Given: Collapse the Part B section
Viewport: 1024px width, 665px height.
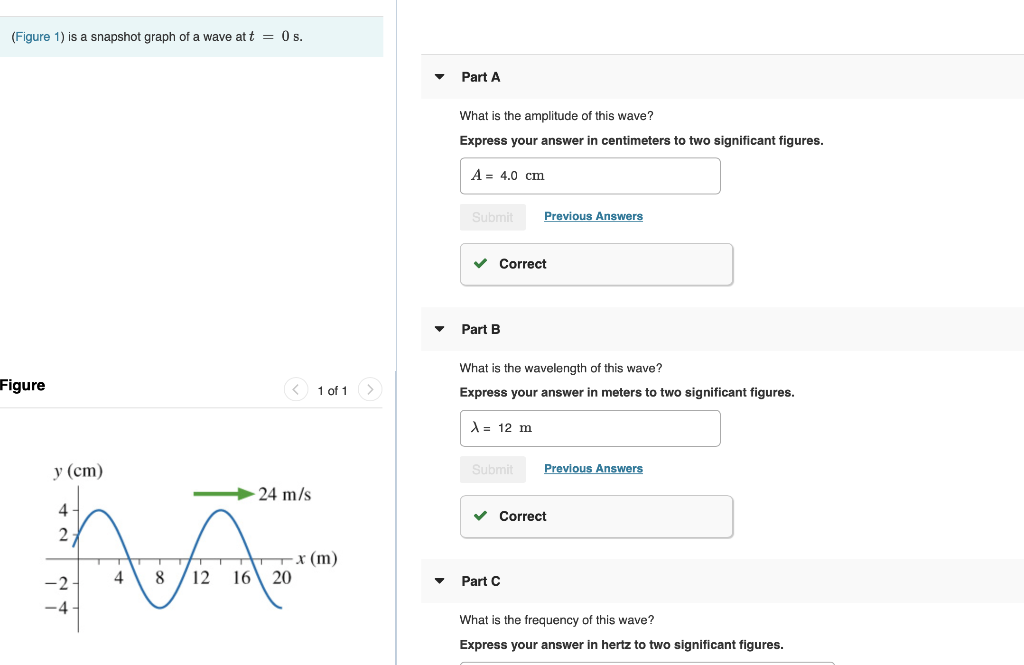Looking at the screenshot, I should pyautogui.click(x=440, y=329).
